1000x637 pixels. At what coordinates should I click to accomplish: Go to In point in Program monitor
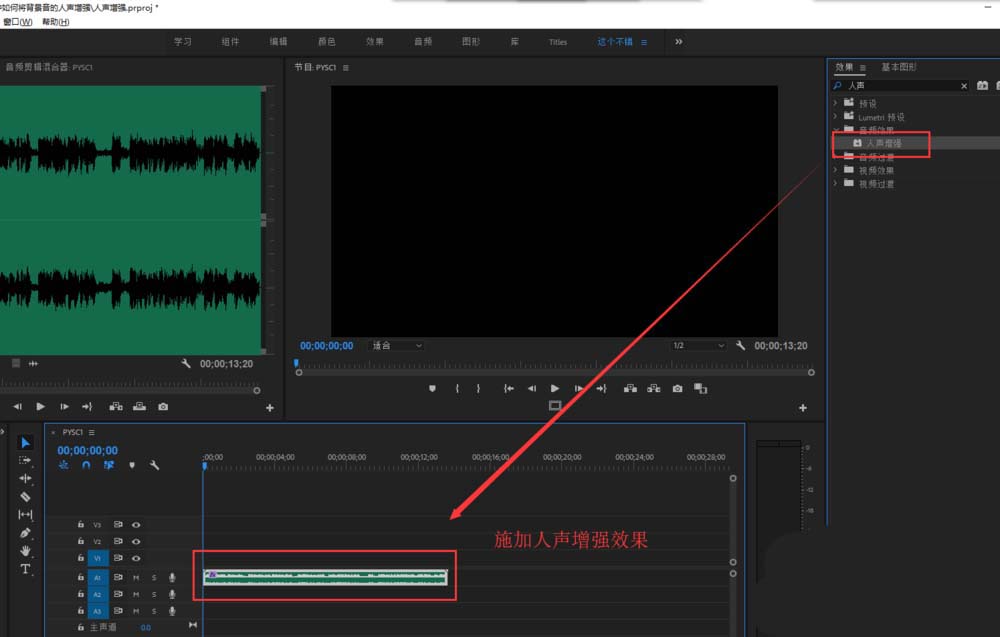tap(508, 388)
